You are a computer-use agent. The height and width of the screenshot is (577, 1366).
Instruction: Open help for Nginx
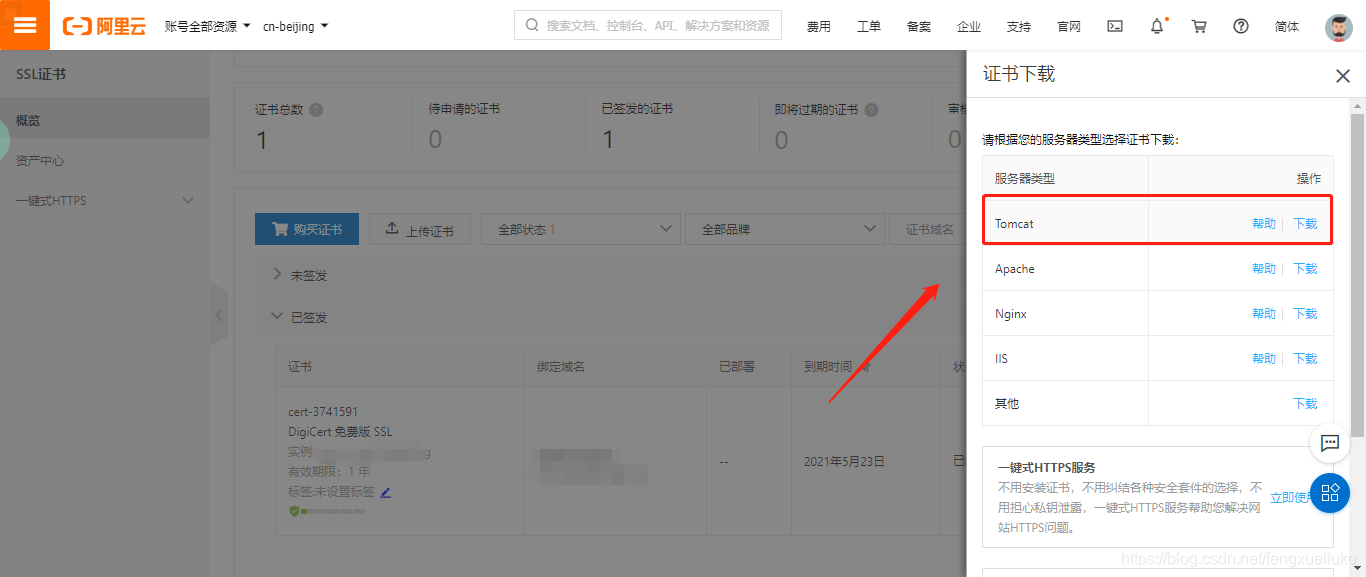(1264, 314)
